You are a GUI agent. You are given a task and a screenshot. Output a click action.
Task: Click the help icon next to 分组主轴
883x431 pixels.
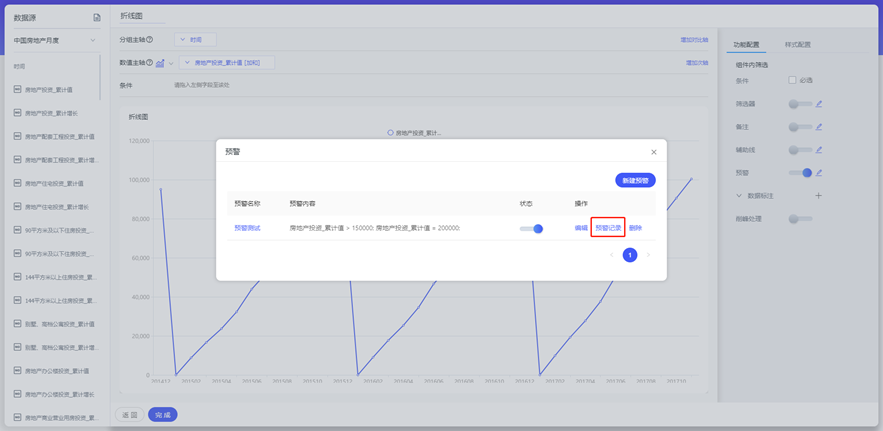point(150,40)
